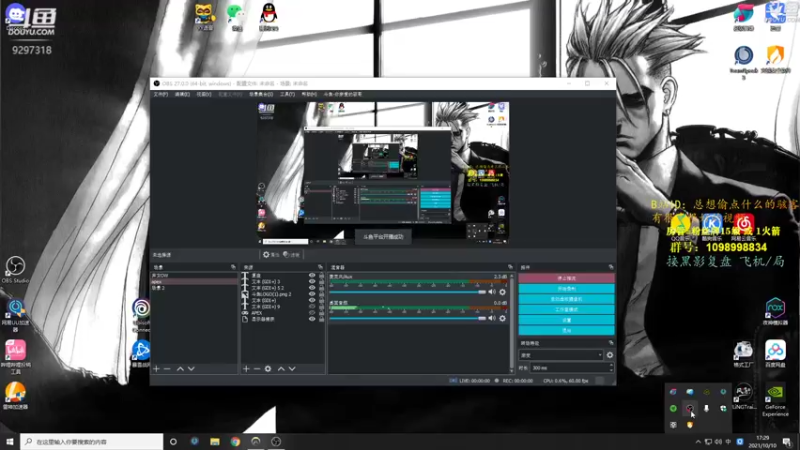Move the selected source up
This screenshot has width=800, height=450.
pyautogui.click(x=281, y=368)
